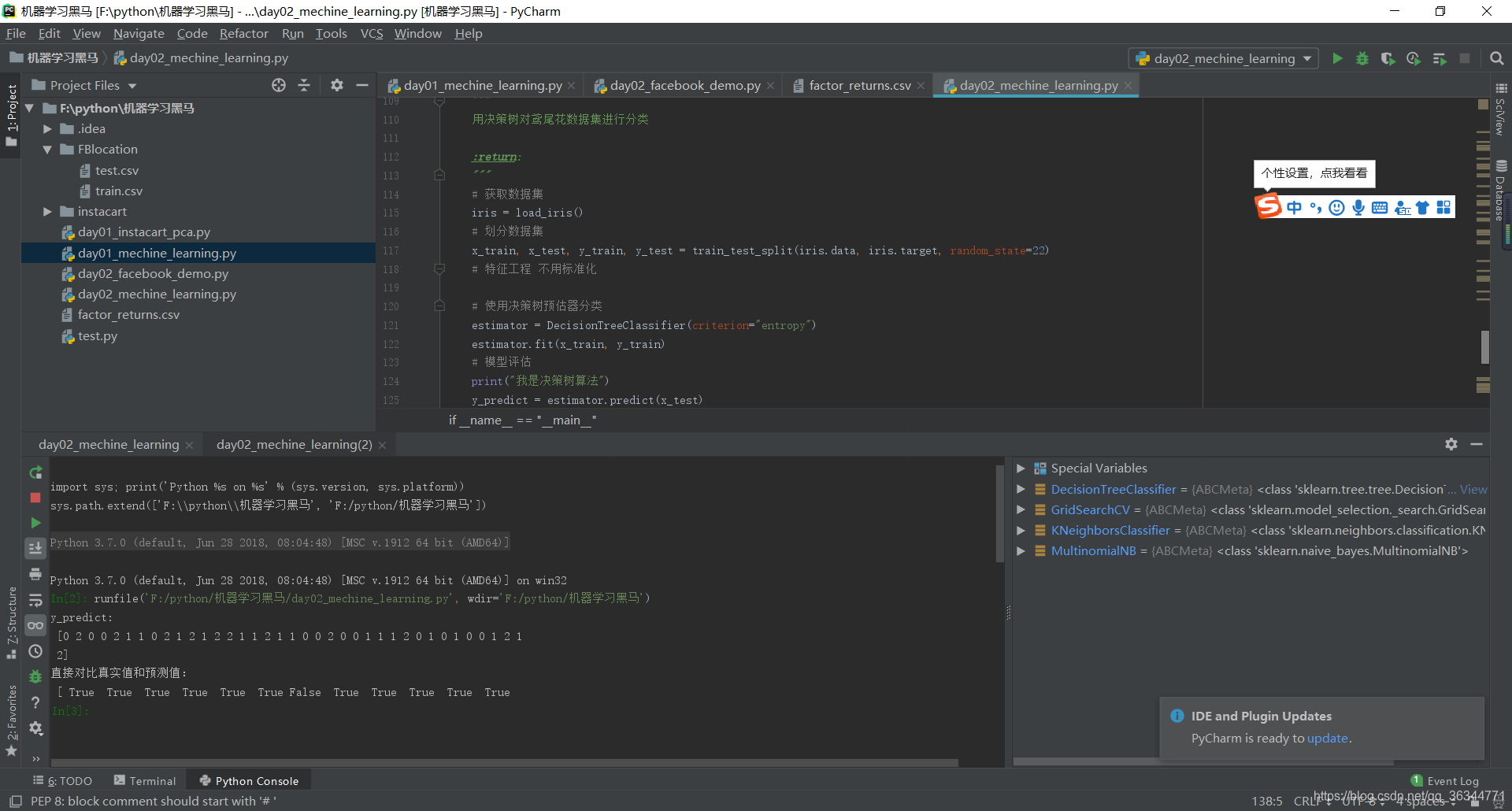The image size is (1512, 811).
Task: Toggle show variables glasses icon
Action: [35, 625]
